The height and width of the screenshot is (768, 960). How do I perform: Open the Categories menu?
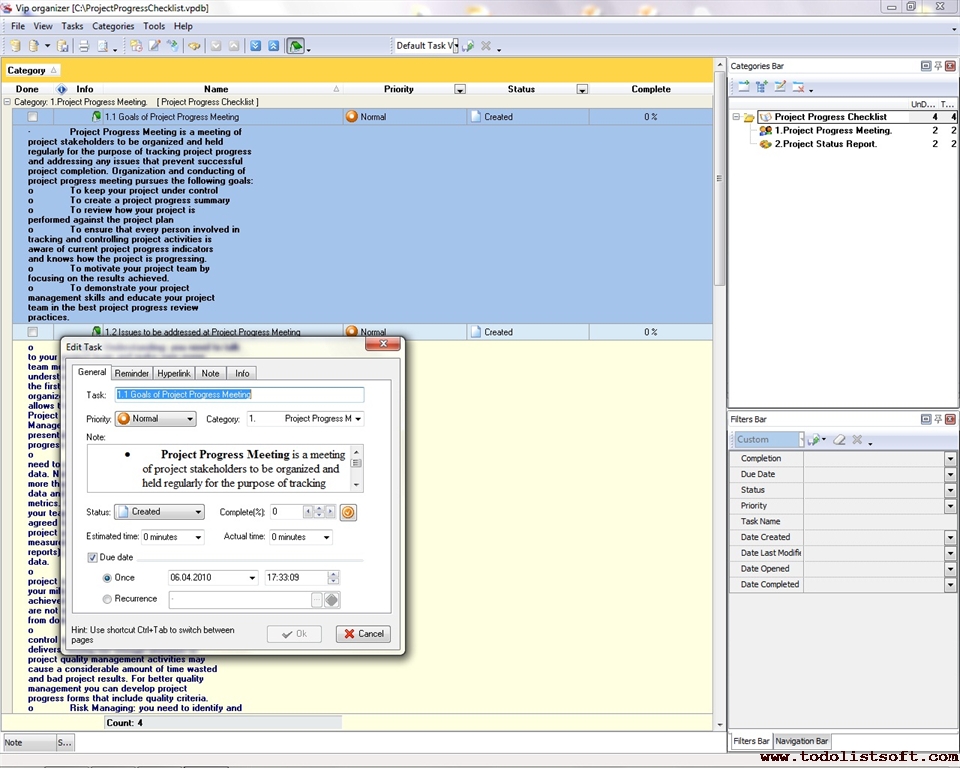112,26
